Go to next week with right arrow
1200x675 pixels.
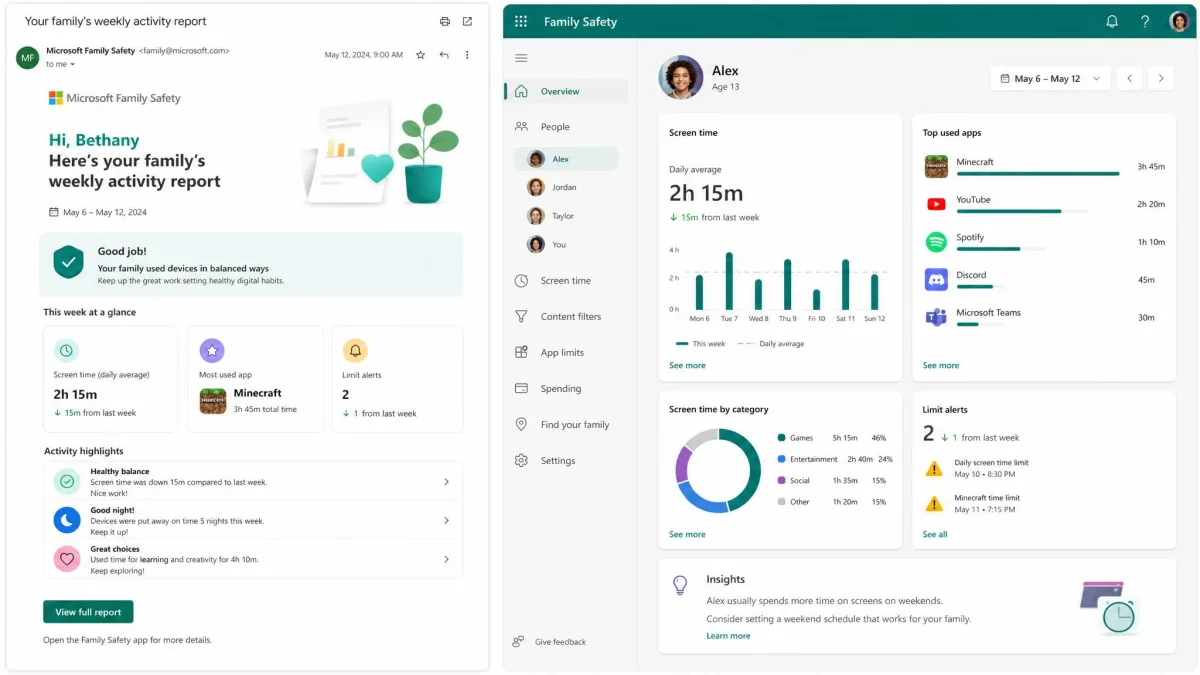(x=1161, y=78)
